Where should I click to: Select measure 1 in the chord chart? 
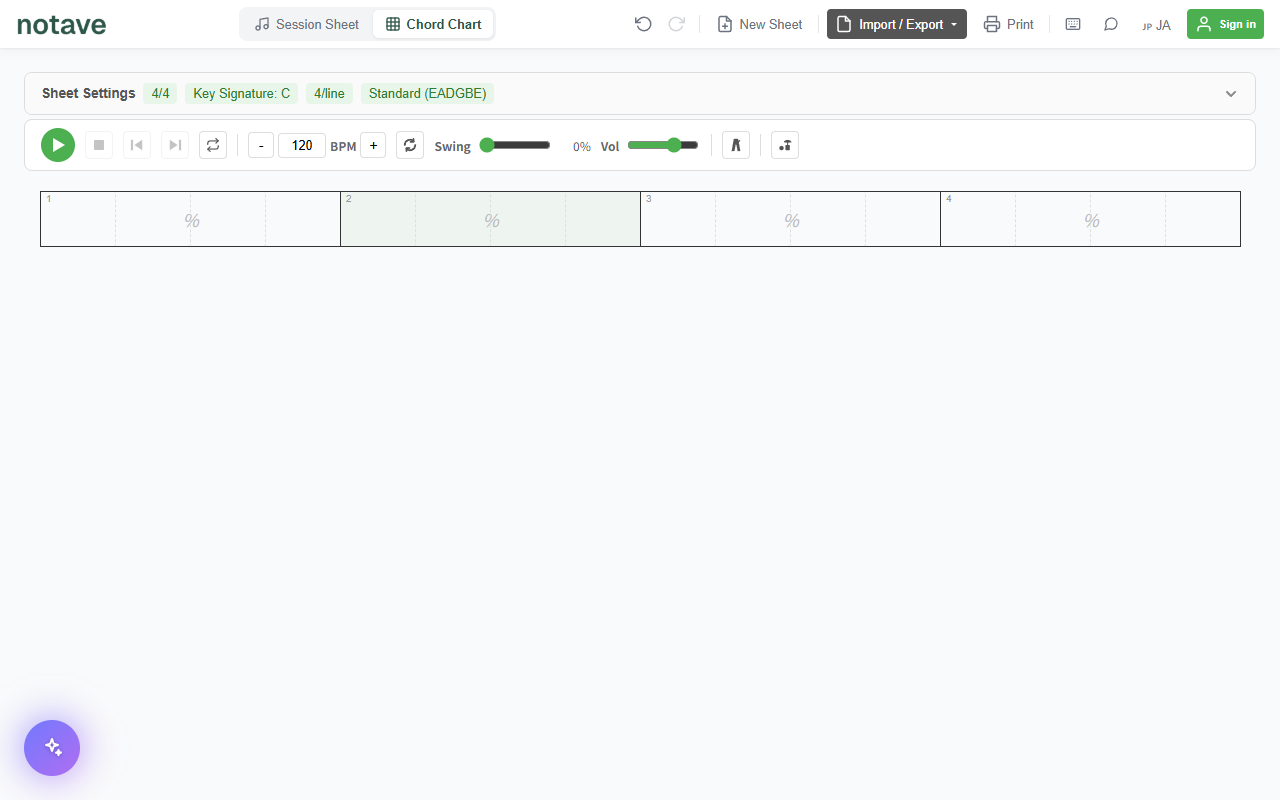[x=191, y=219]
